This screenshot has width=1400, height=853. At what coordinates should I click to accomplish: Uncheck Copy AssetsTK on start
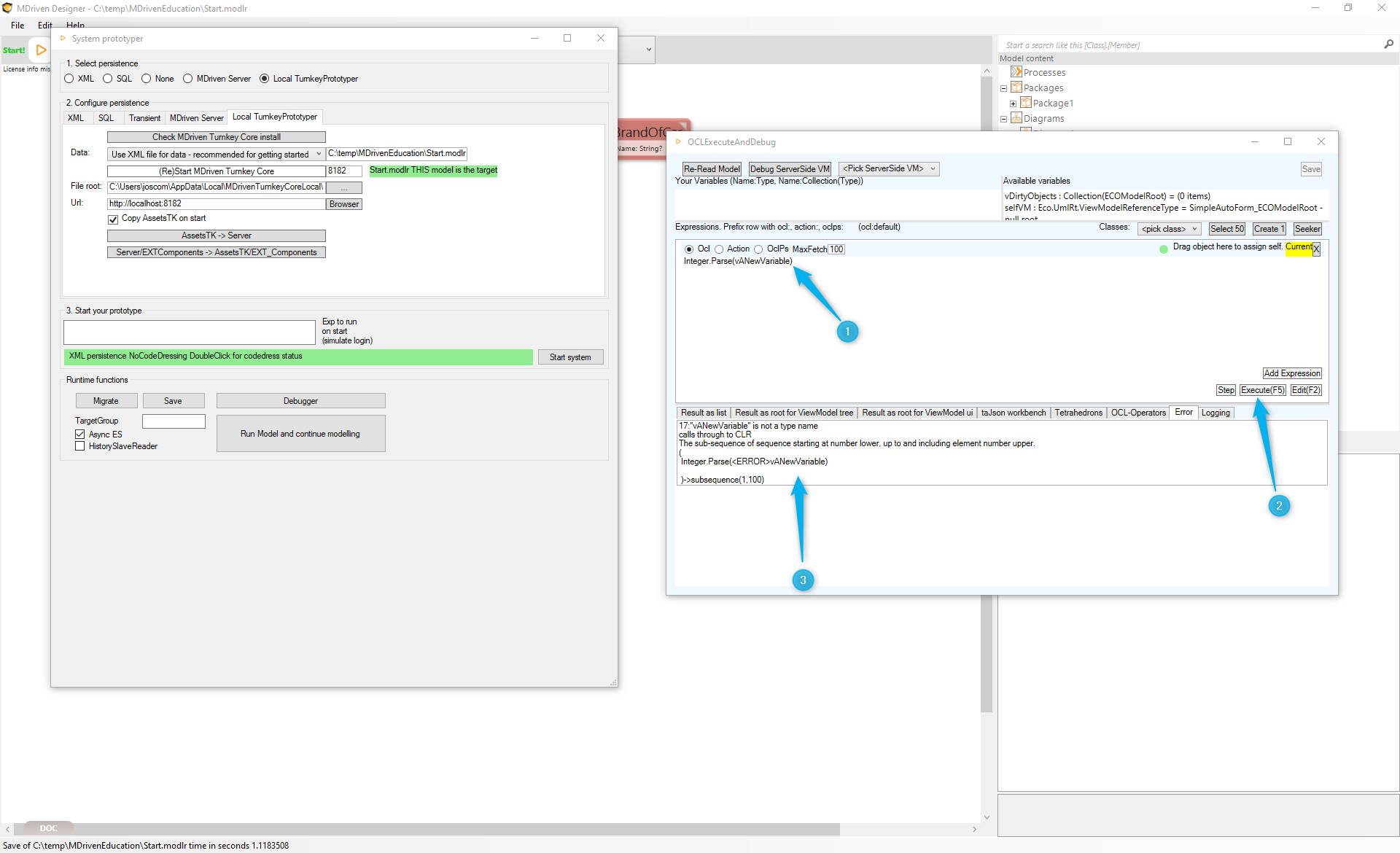point(113,219)
